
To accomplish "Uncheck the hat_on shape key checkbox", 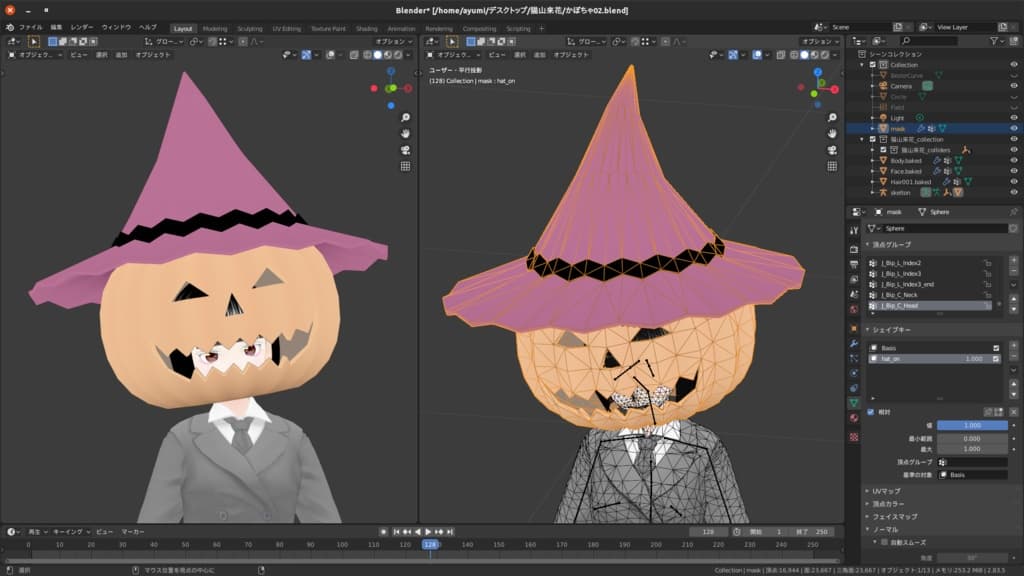I will [x=996, y=358].
